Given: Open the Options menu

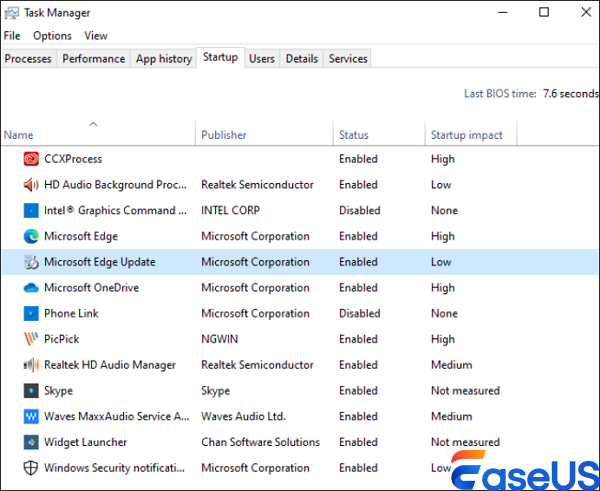Looking at the screenshot, I should [52, 36].
